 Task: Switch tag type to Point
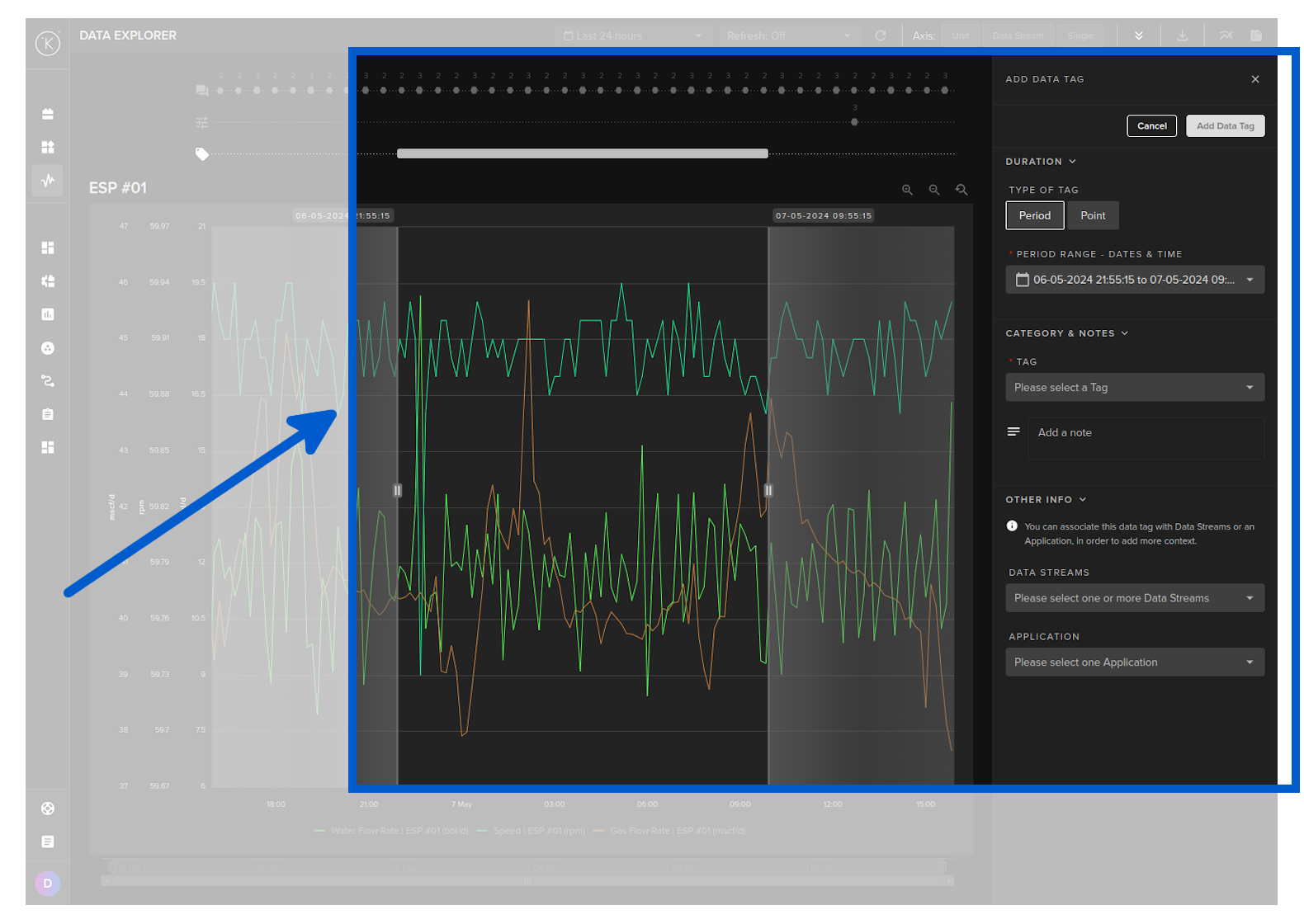[x=1093, y=215]
